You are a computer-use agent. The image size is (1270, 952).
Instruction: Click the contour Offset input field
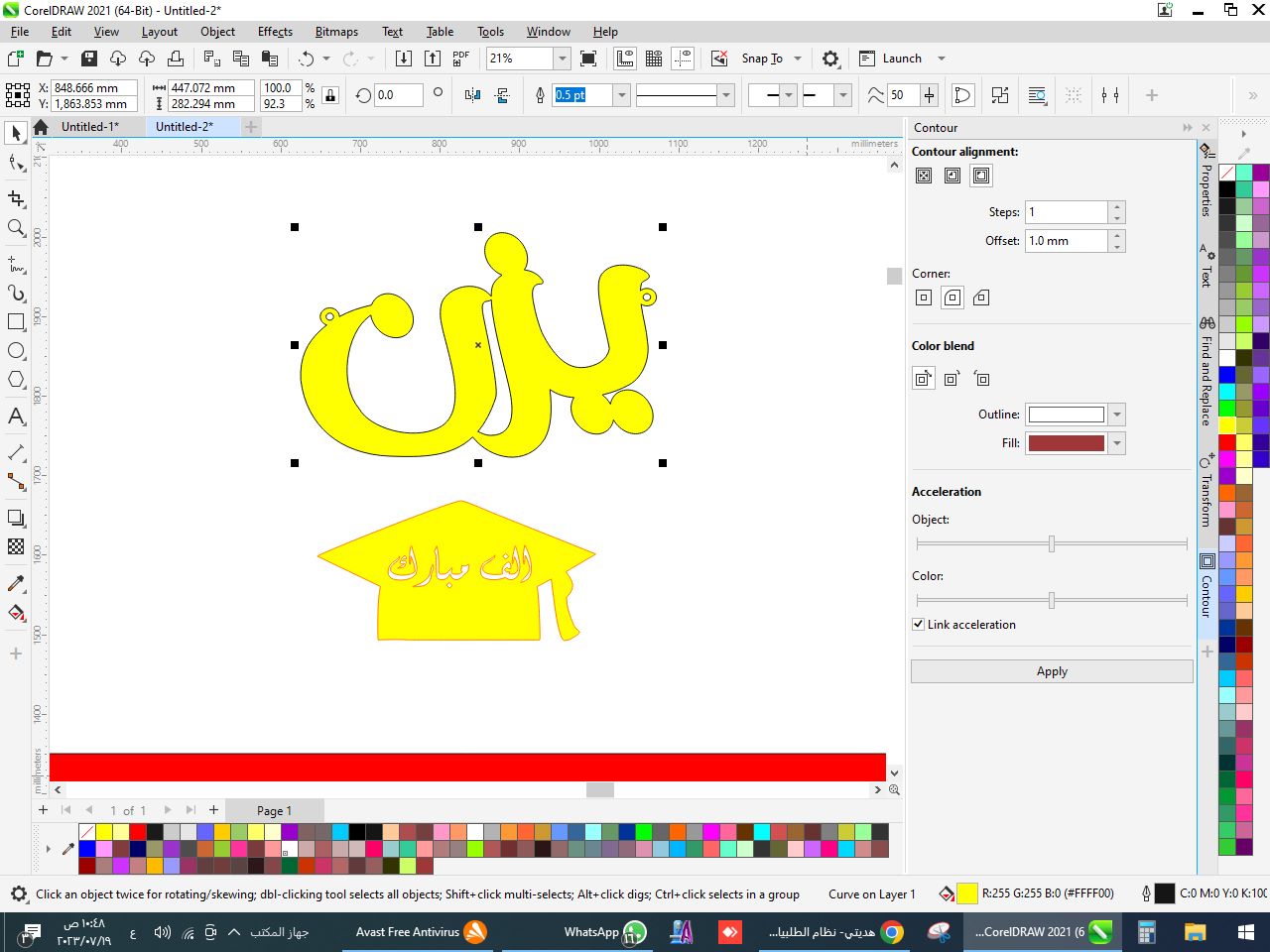coord(1066,241)
